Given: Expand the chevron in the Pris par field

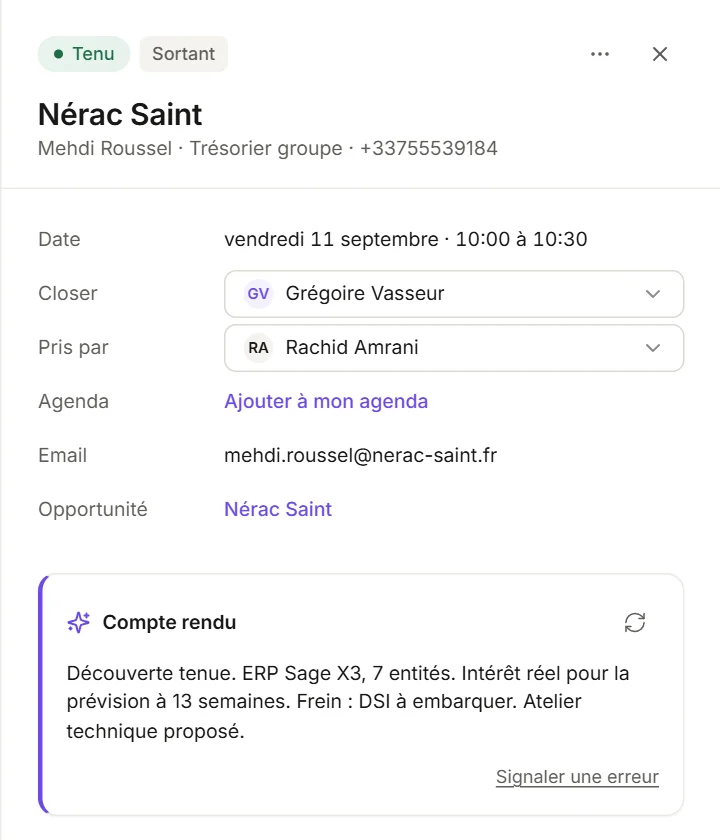Looking at the screenshot, I should point(652,348).
